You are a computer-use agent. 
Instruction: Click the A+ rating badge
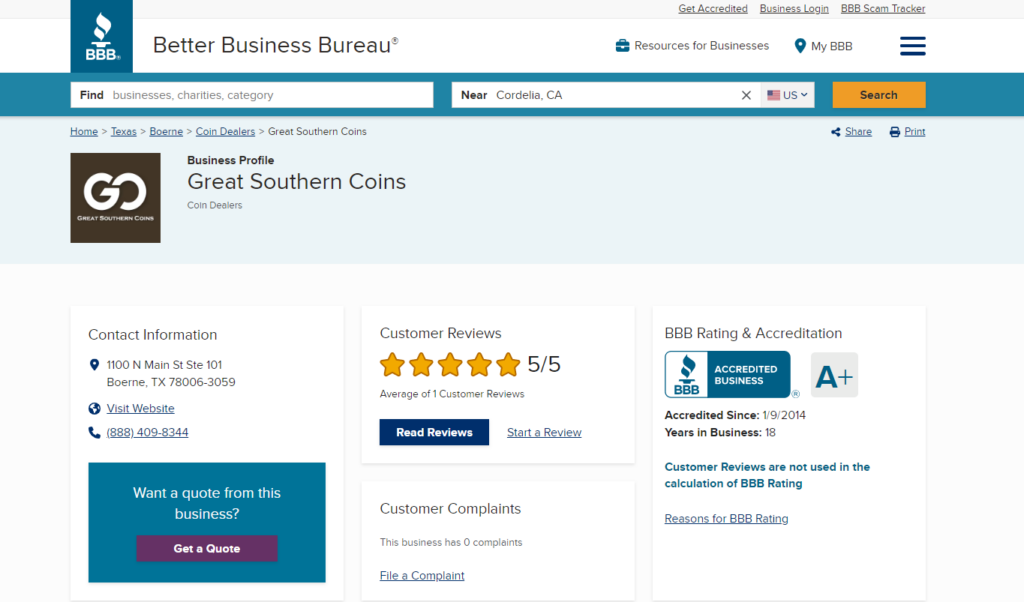tap(834, 375)
